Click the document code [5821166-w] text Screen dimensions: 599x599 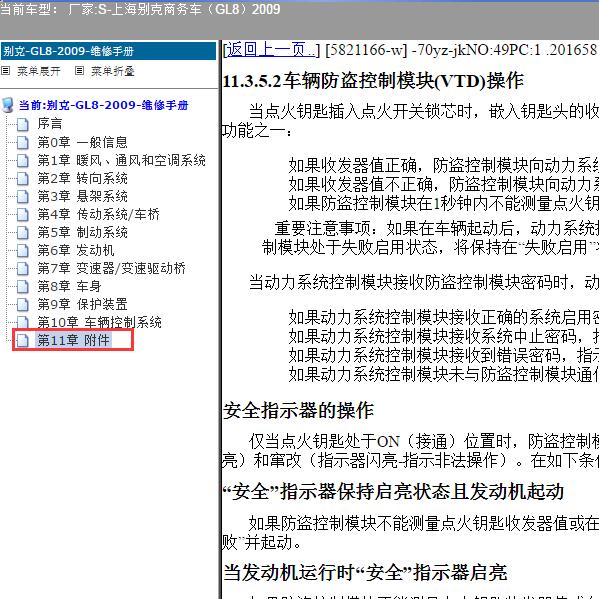tap(367, 50)
